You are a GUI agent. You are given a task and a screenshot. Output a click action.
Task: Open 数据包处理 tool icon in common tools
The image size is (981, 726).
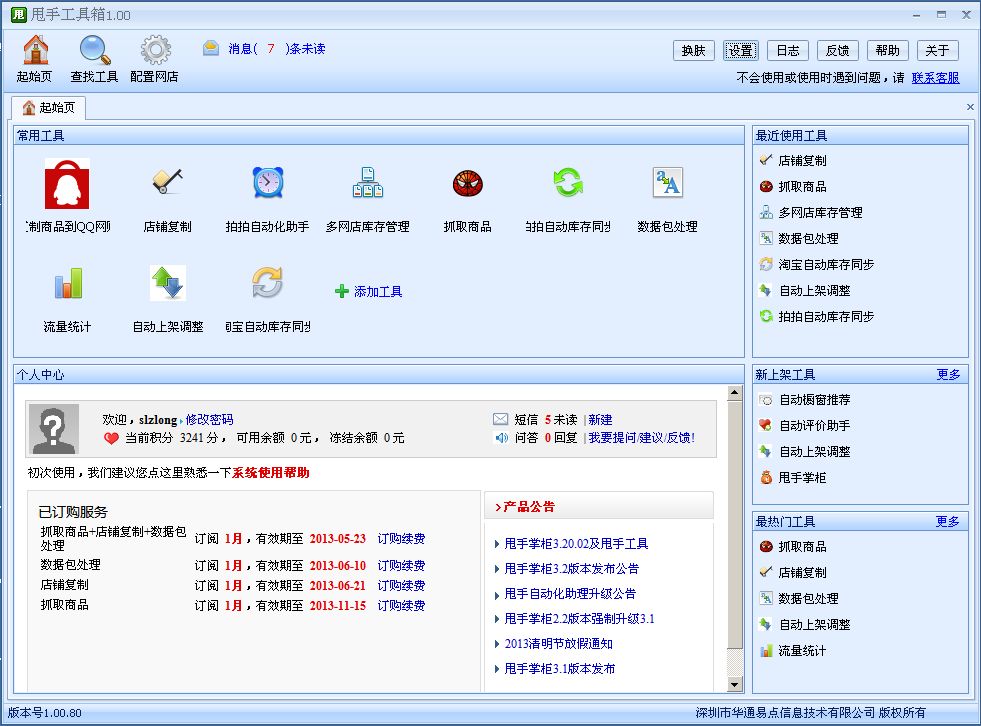pos(668,183)
